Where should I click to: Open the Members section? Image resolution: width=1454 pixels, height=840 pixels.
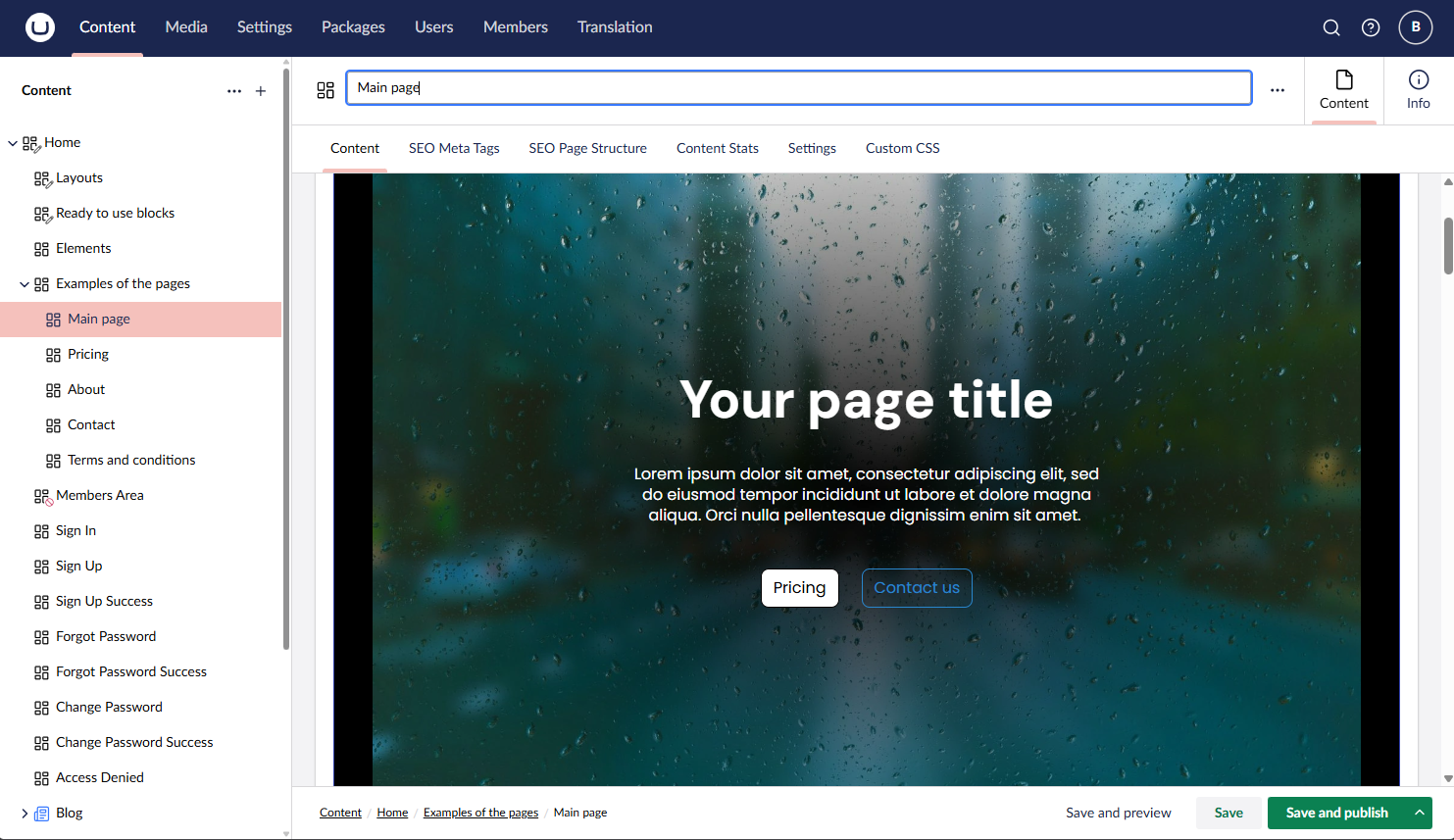pyautogui.click(x=516, y=27)
